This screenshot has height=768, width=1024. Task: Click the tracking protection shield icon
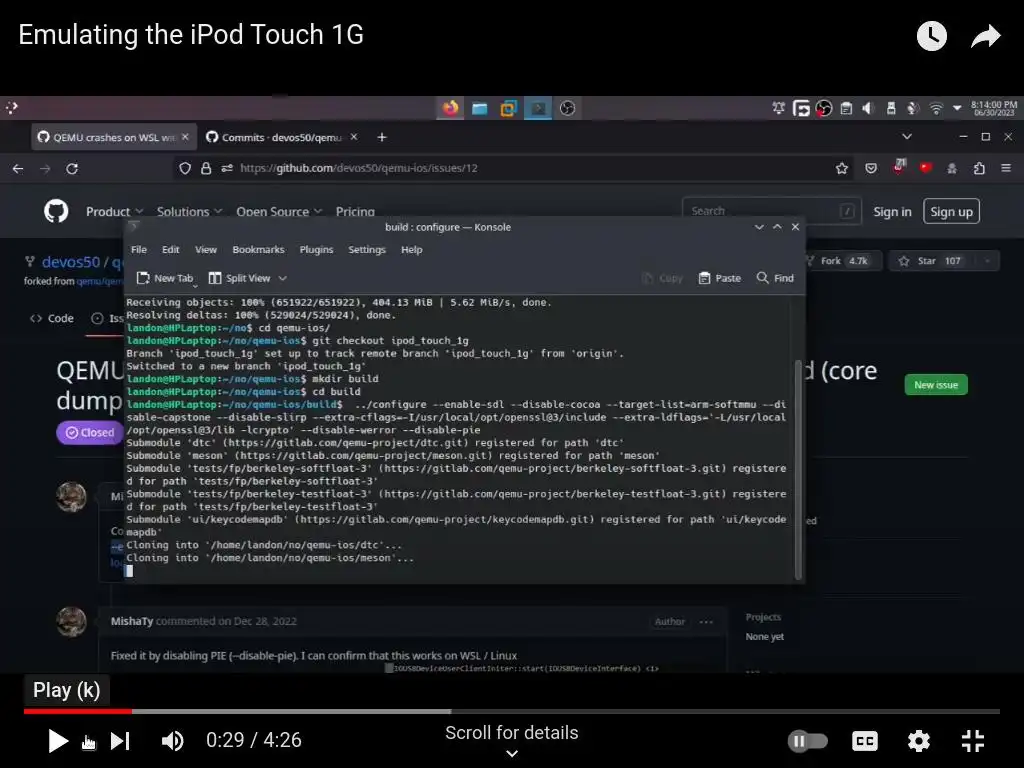[x=185, y=168]
